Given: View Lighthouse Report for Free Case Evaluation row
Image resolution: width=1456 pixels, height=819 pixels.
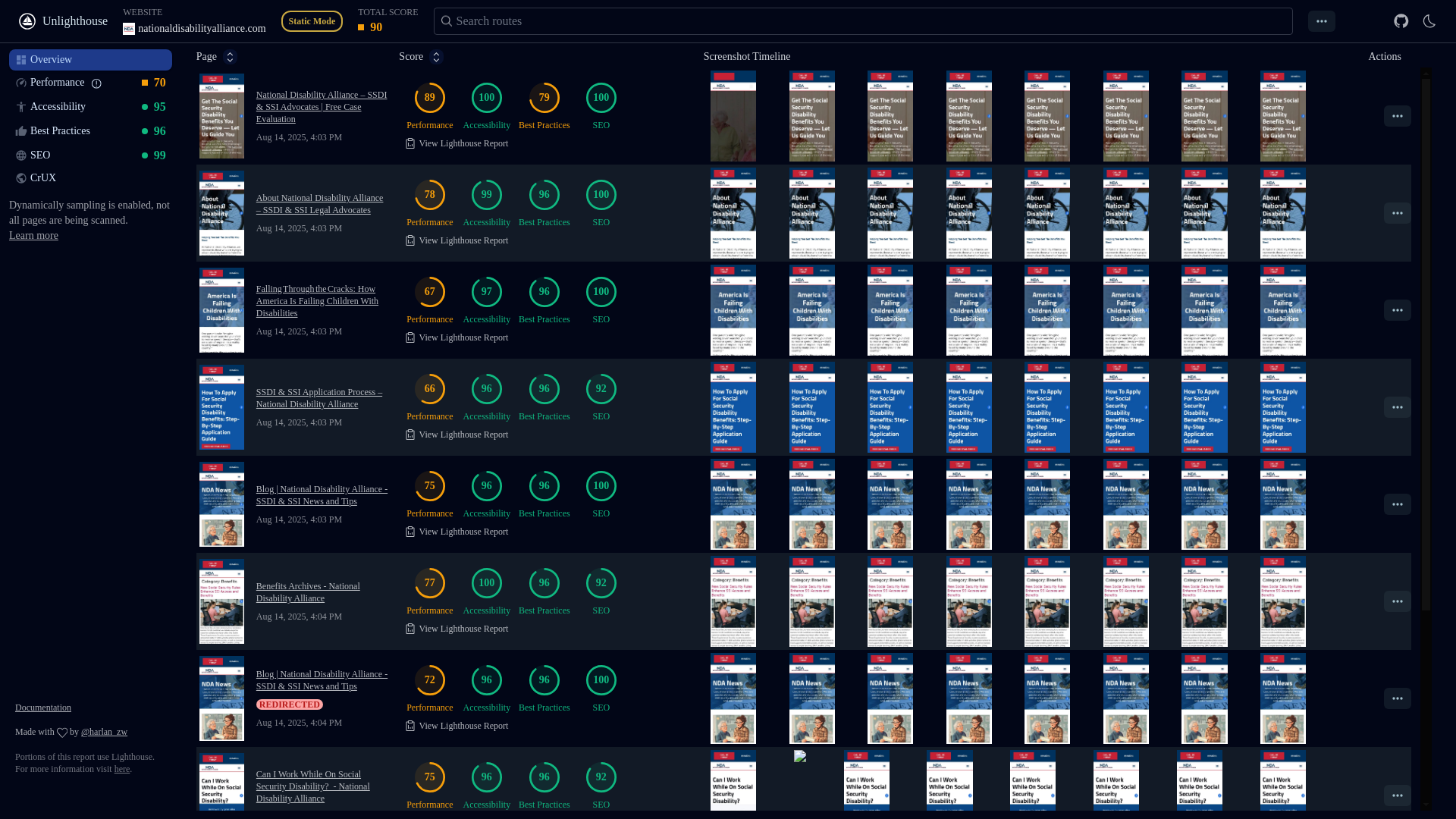Looking at the screenshot, I should point(457,143).
